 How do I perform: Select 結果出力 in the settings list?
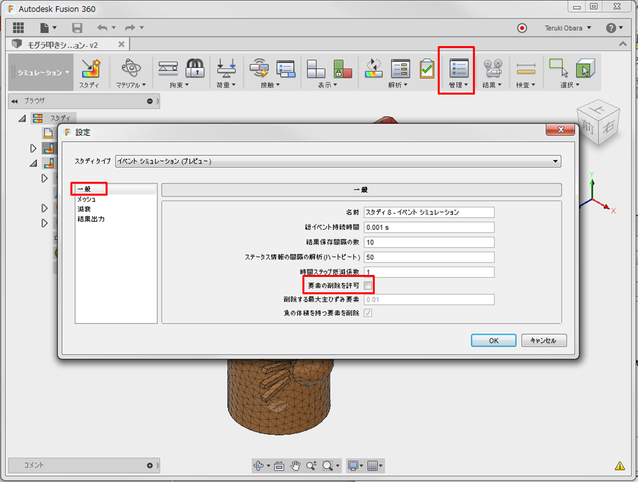[116, 219]
